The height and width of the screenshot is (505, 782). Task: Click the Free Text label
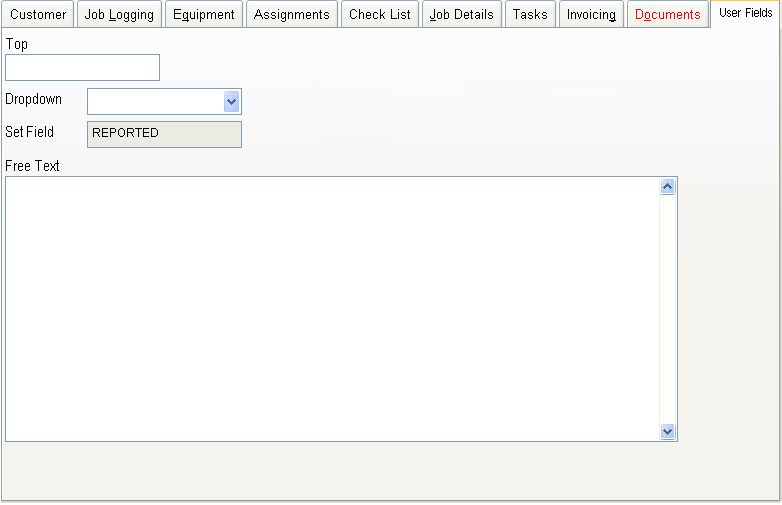click(x=32, y=166)
